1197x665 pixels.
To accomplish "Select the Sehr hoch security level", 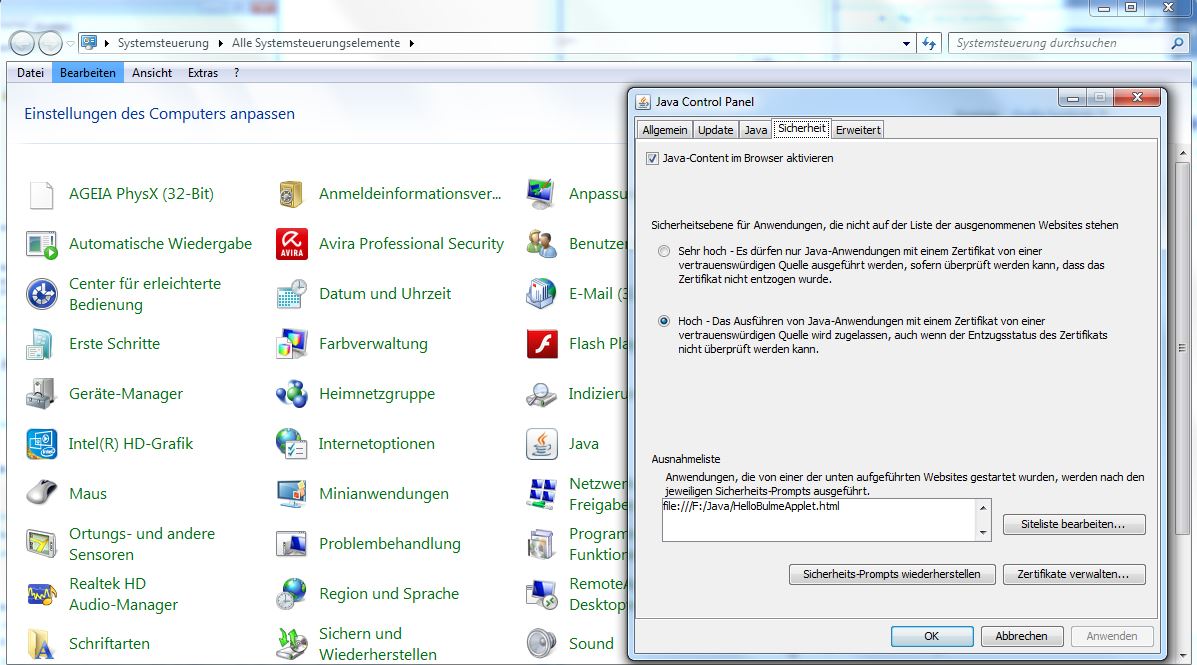I will [x=663, y=251].
